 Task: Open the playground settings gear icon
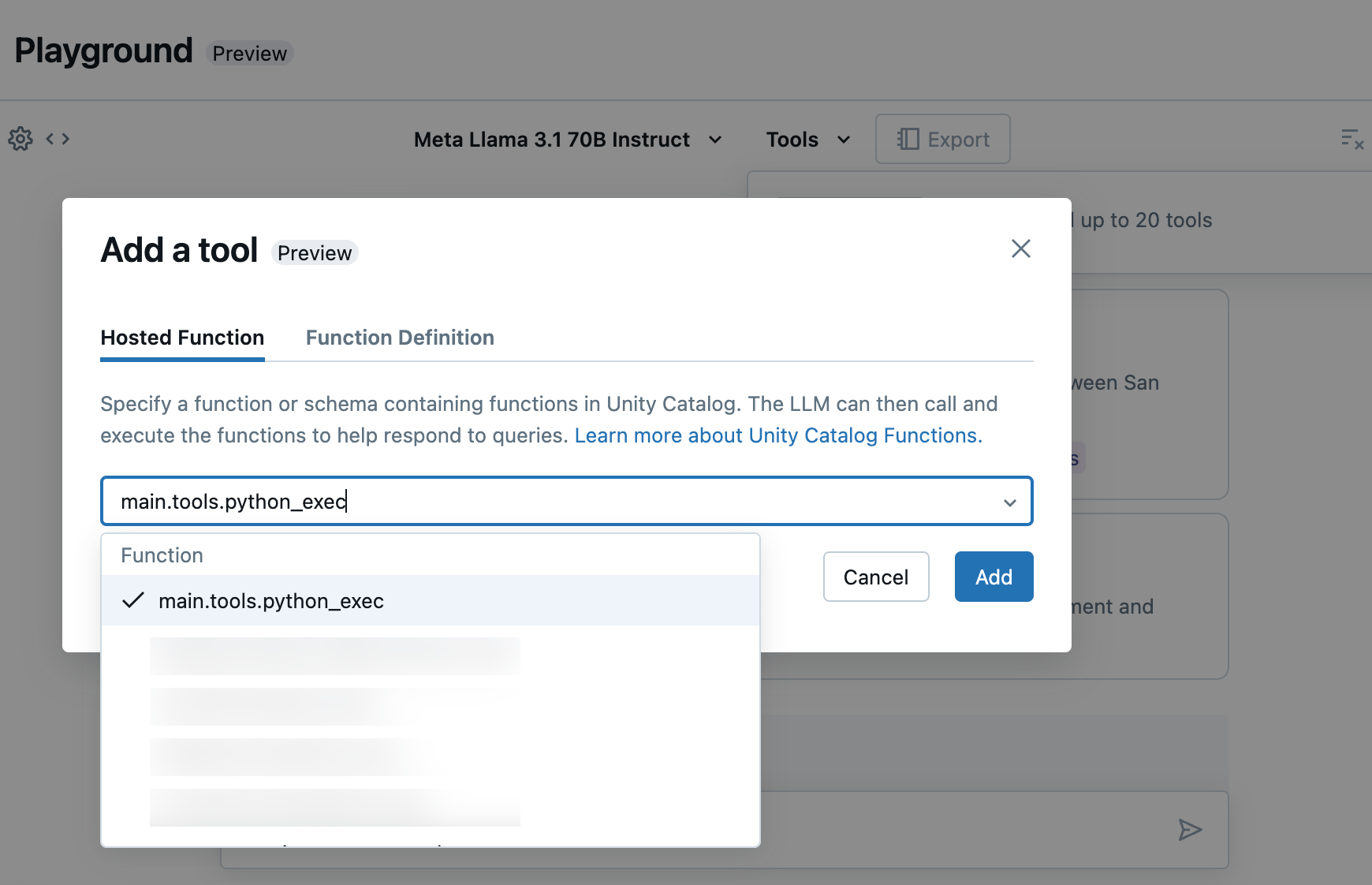tap(20, 138)
